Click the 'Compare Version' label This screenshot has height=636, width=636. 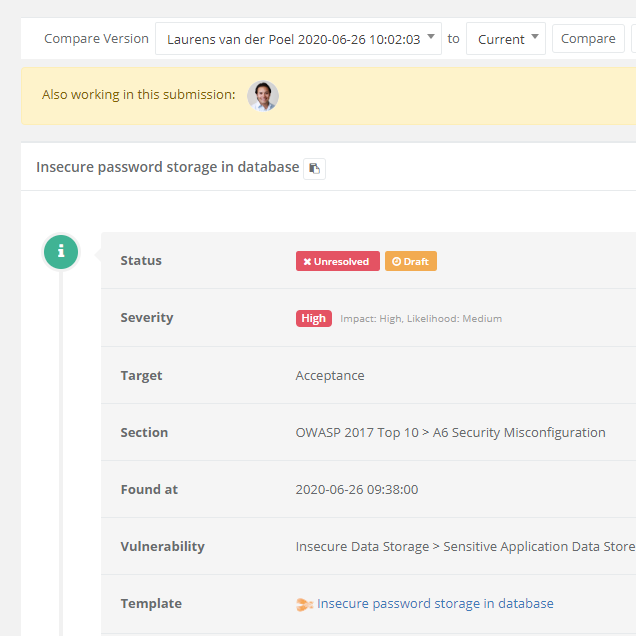97,39
